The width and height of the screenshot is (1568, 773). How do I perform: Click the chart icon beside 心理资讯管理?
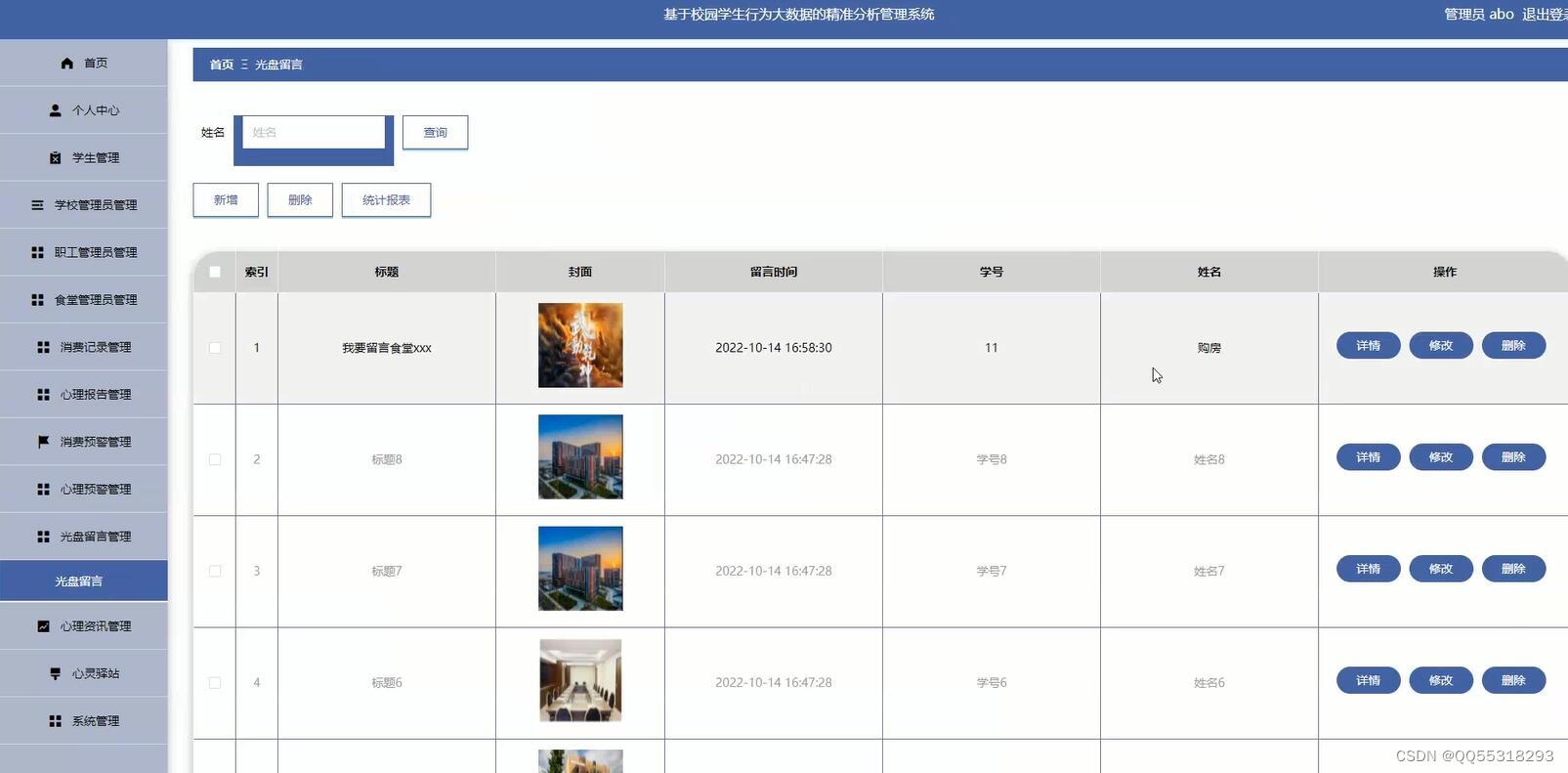pyautogui.click(x=43, y=626)
